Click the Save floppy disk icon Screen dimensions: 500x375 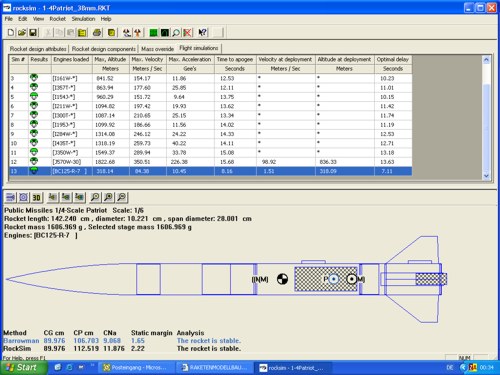(x=33, y=32)
